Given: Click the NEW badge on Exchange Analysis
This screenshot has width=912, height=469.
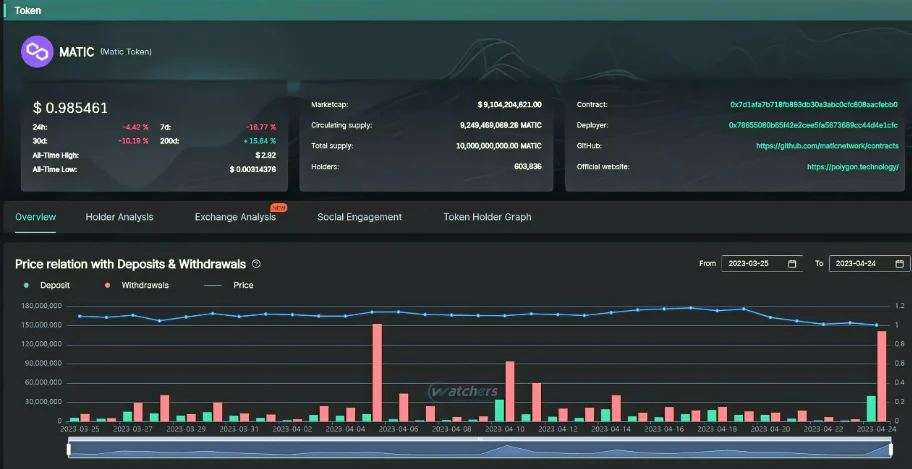Looking at the screenshot, I should 279,208.
